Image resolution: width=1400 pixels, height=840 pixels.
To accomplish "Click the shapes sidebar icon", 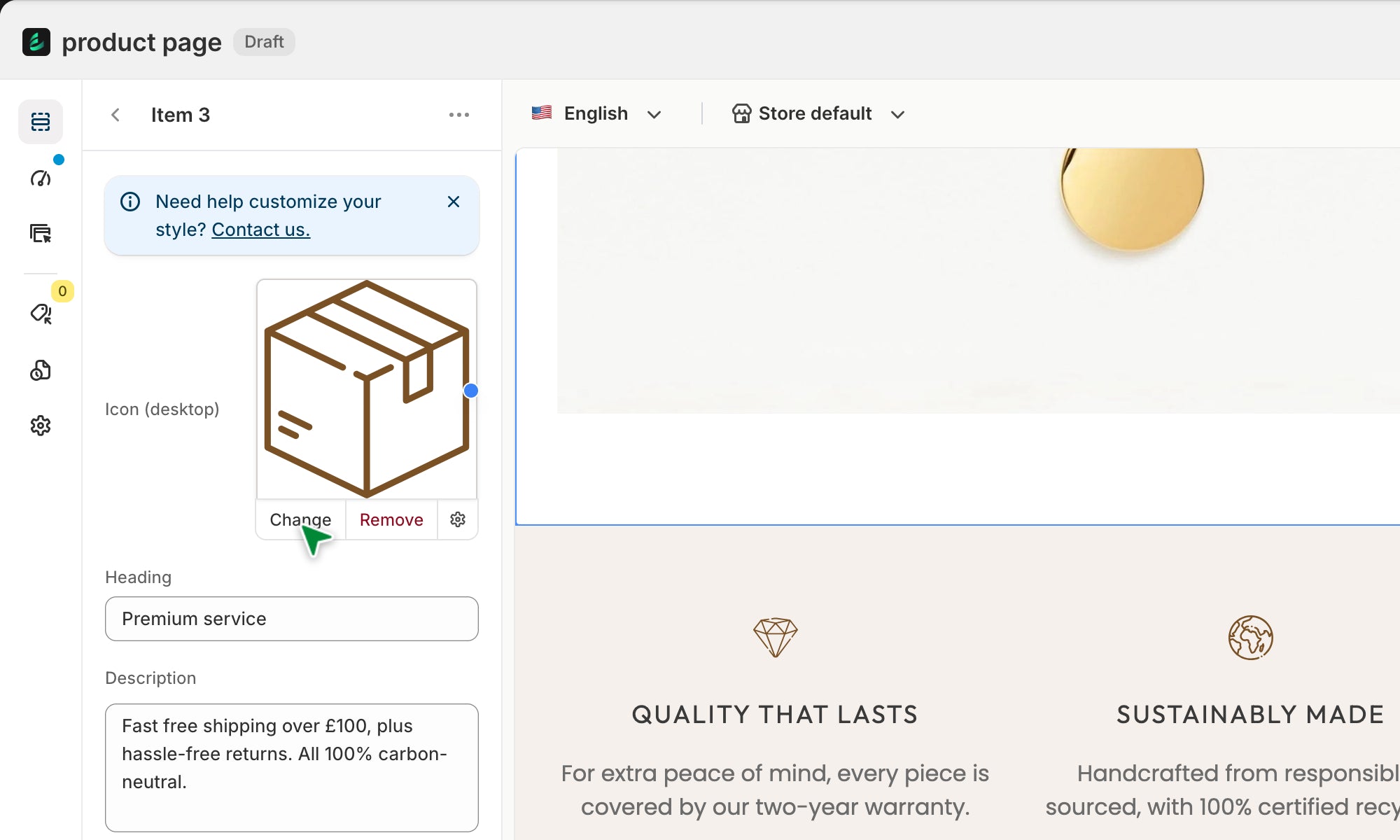I will click(x=41, y=370).
